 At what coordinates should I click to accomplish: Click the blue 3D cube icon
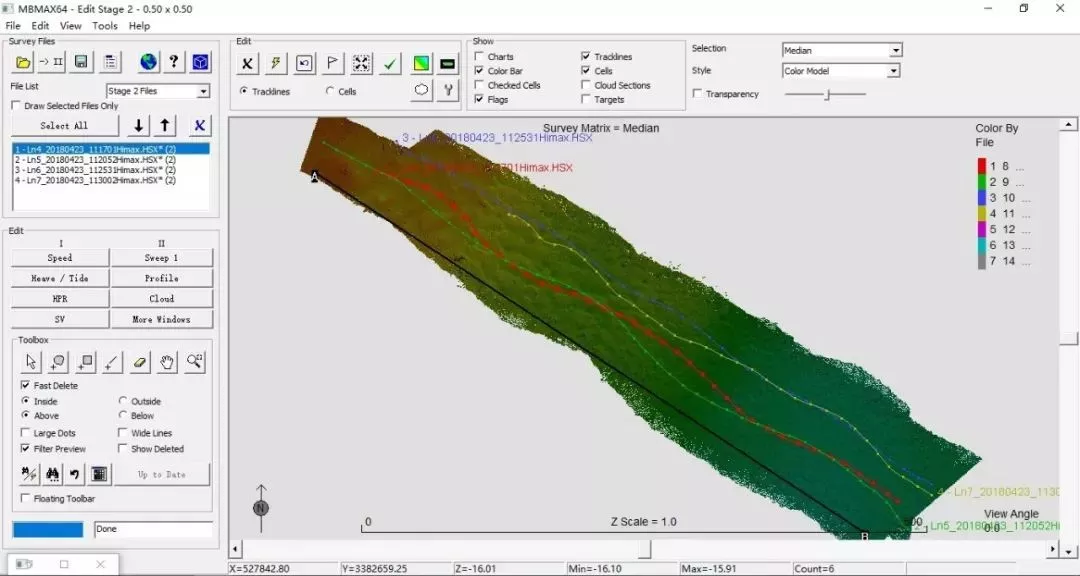point(200,62)
